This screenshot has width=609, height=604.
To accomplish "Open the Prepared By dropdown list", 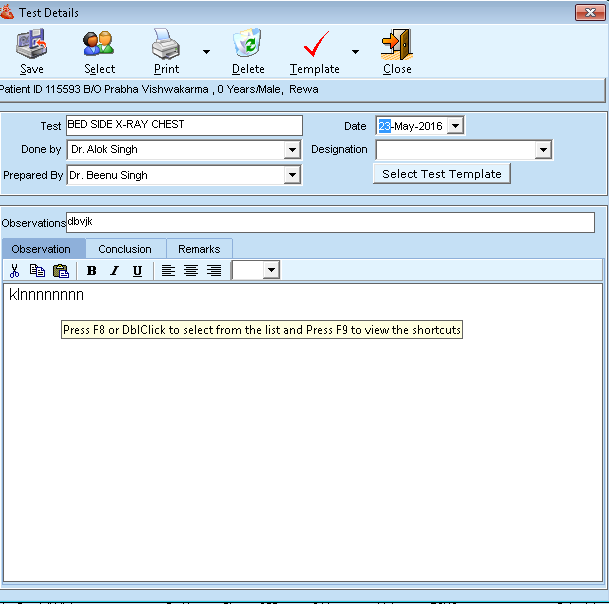I will [292, 175].
